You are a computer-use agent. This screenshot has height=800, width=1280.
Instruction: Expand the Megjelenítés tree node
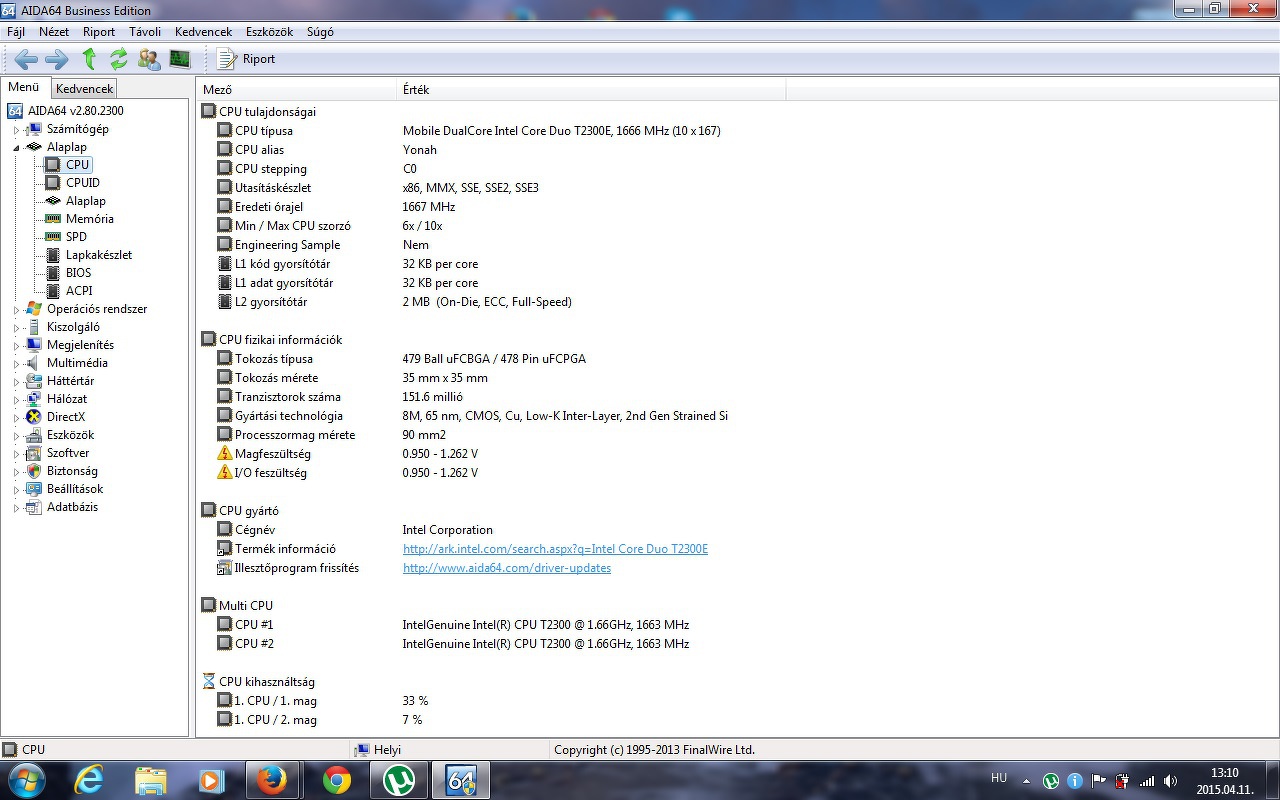click(16, 345)
